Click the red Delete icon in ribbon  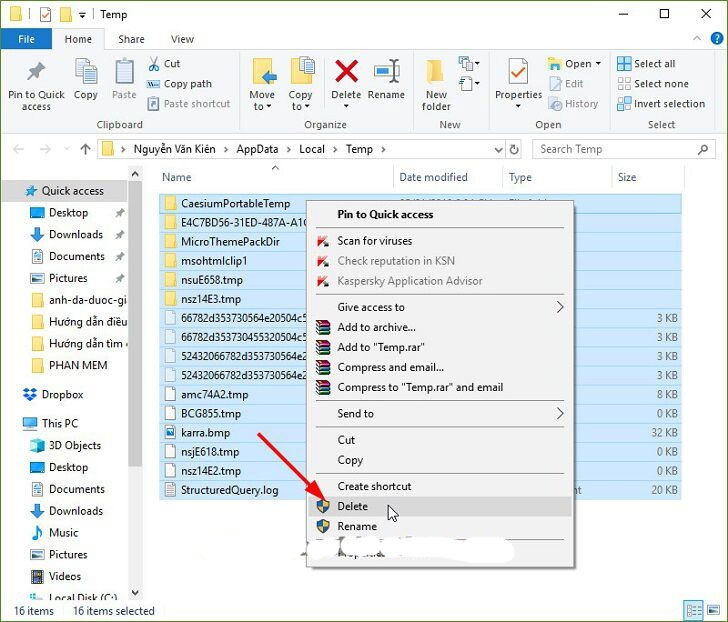[x=346, y=74]
